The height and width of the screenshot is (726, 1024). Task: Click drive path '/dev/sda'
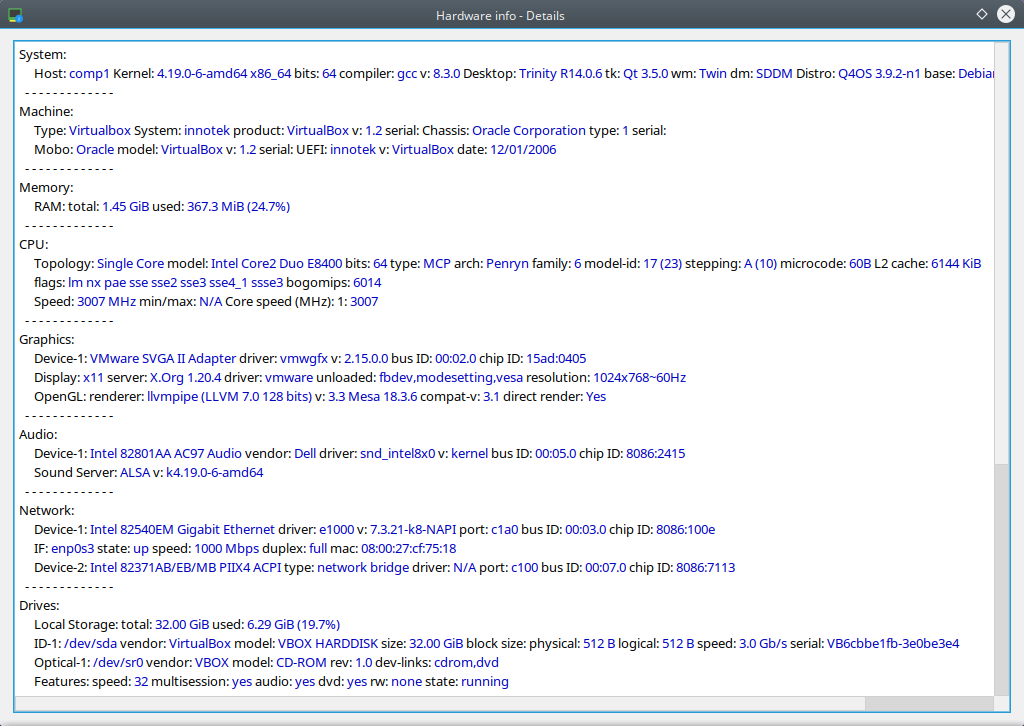pos(91,644)
